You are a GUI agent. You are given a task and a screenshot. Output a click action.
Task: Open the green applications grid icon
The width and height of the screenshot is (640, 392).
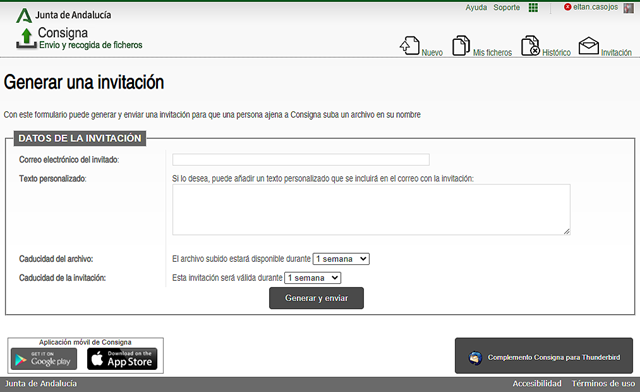[x=533, y=7]
